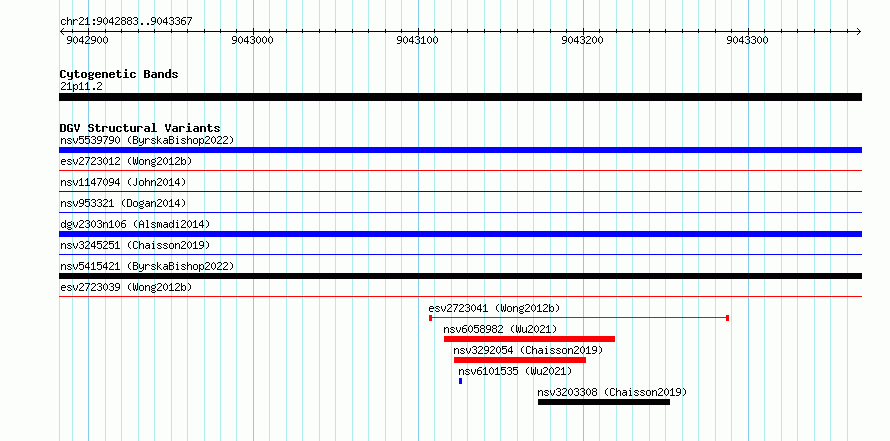Screen dimensions: 890x441
Task: Open esv2723039 (Wong2012b) variant label
Action: [x=126, y=287]
